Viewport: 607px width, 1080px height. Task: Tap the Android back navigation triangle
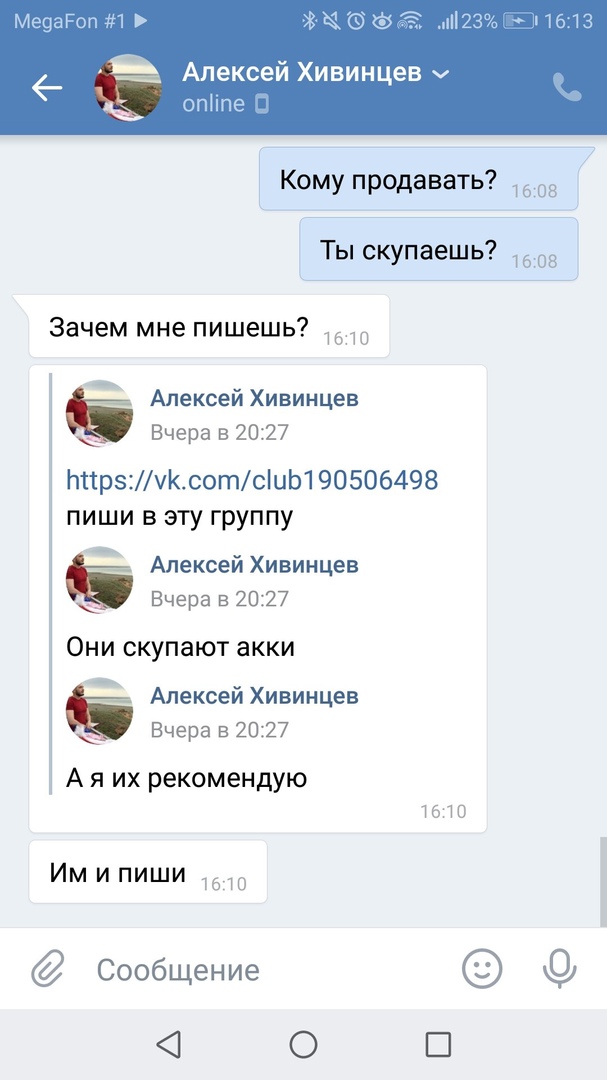tap(169, 1044)
